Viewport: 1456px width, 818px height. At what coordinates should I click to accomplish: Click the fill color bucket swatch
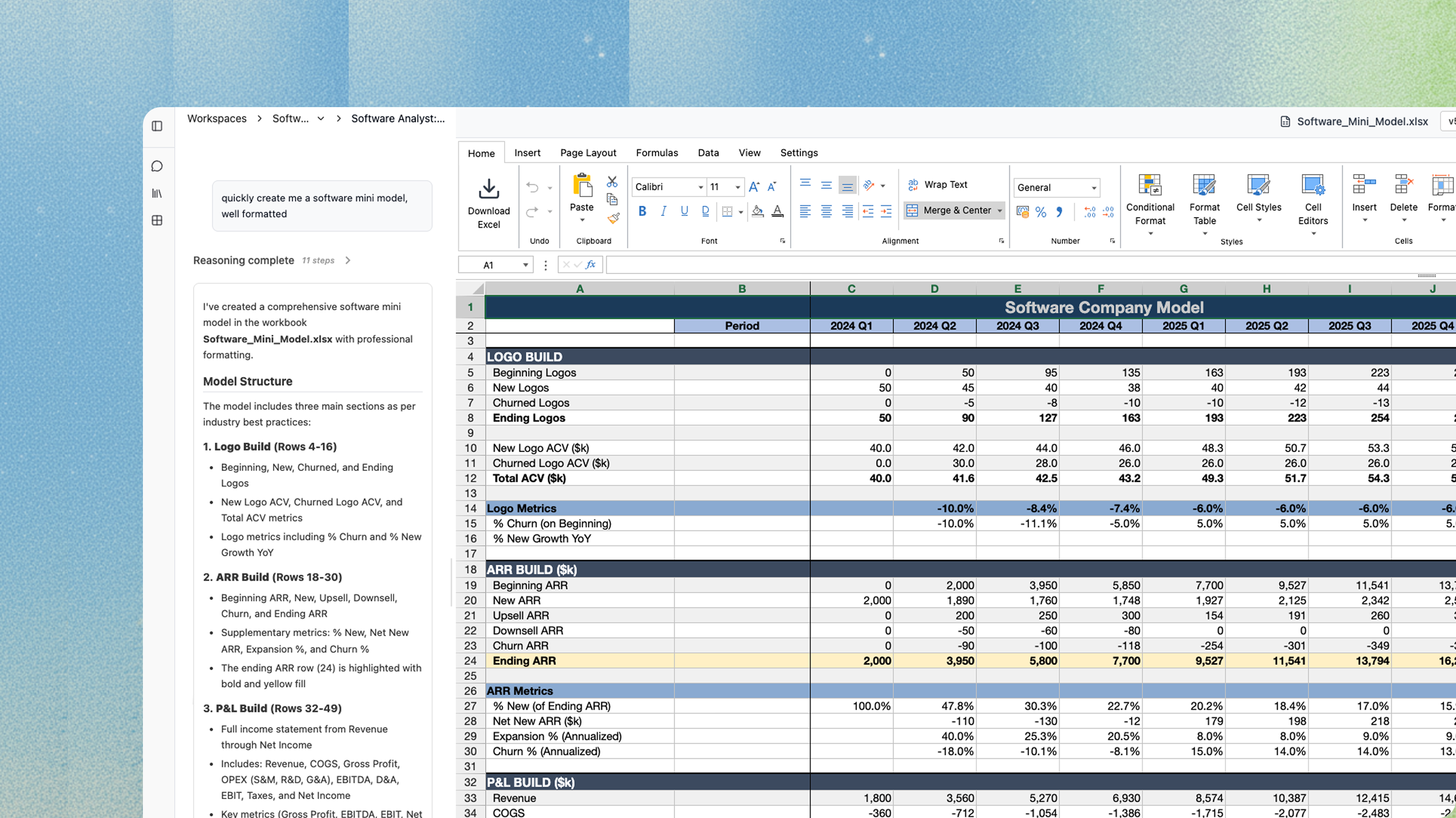click(x=758, y=211)
